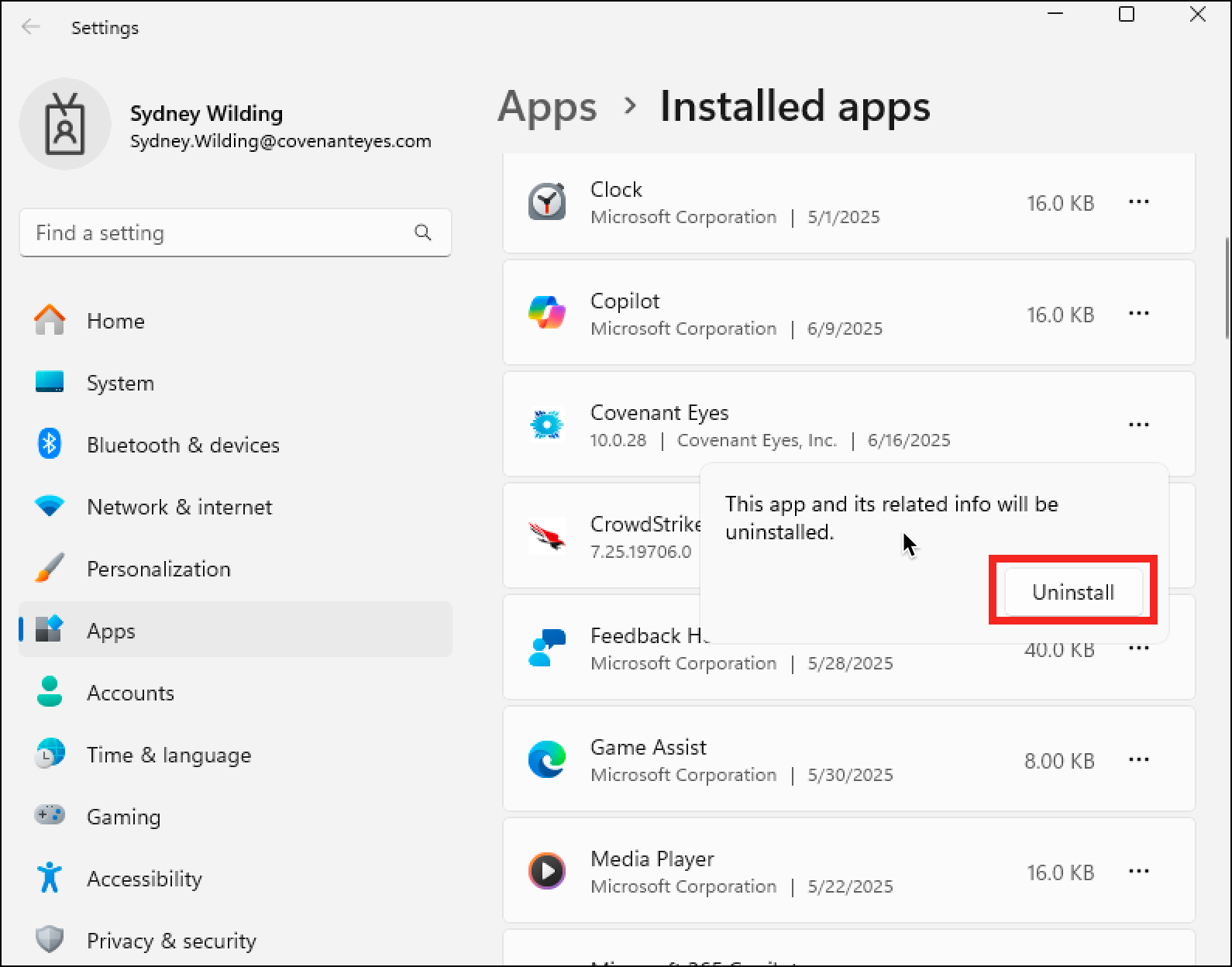Open Personalization settings
The width and height of the screenshot is (1232, 967).
[236, 569]
